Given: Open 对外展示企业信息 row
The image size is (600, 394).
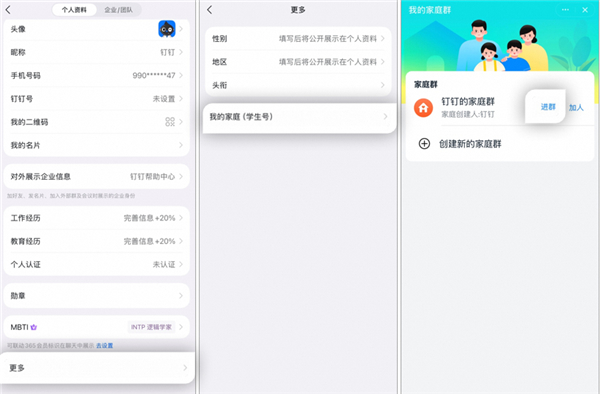Looking at the screenshot, I should 96,176.
